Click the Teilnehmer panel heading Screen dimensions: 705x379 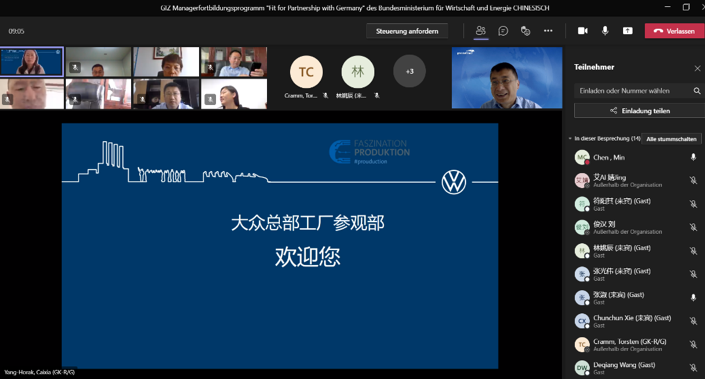coord(594,67)
